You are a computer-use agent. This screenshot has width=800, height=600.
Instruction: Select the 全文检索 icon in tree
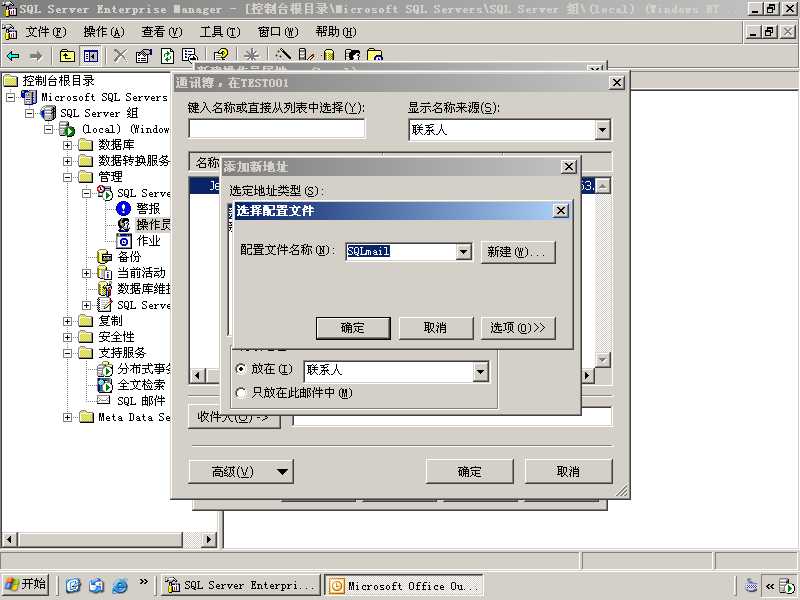105,385
